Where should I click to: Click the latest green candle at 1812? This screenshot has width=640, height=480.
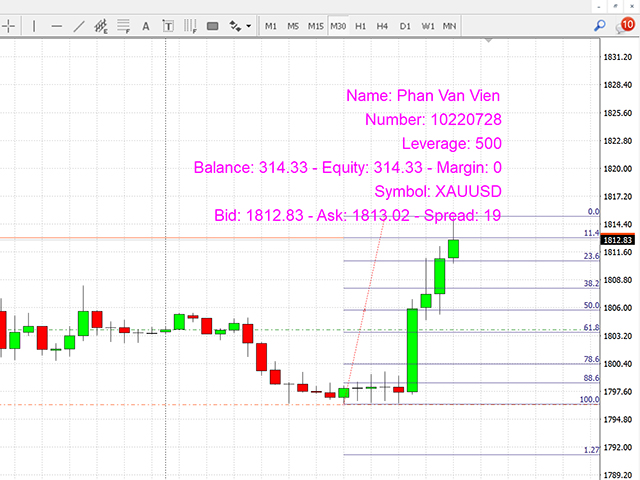[453, 249]
